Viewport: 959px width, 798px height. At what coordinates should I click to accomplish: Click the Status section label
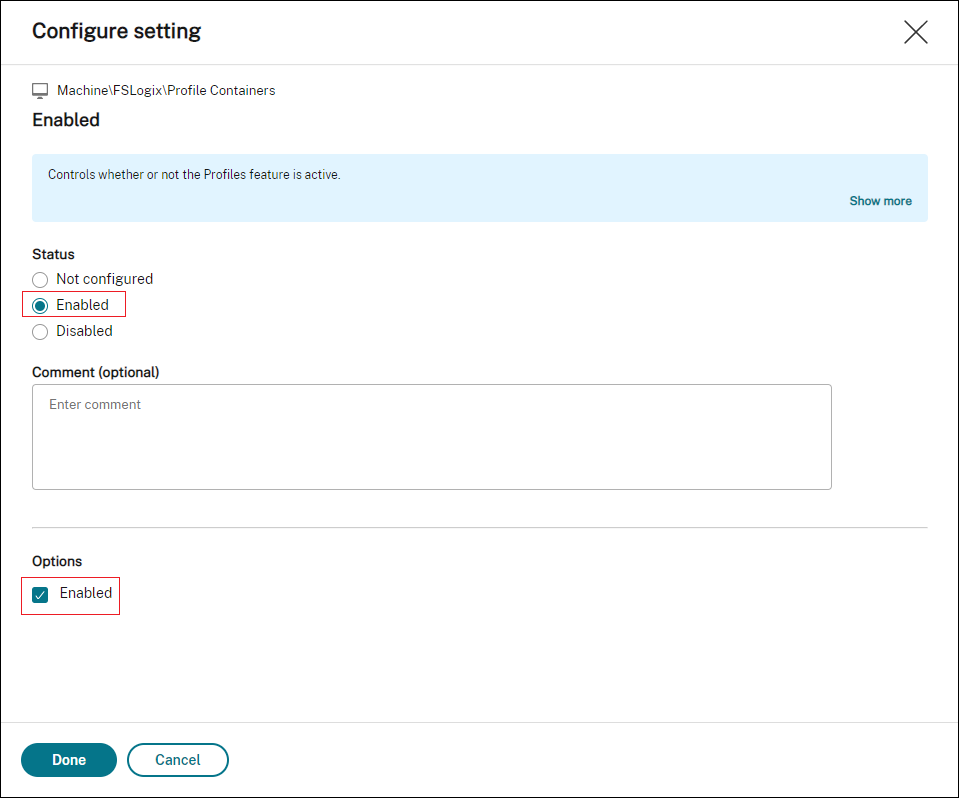click(x=53, y=255)
